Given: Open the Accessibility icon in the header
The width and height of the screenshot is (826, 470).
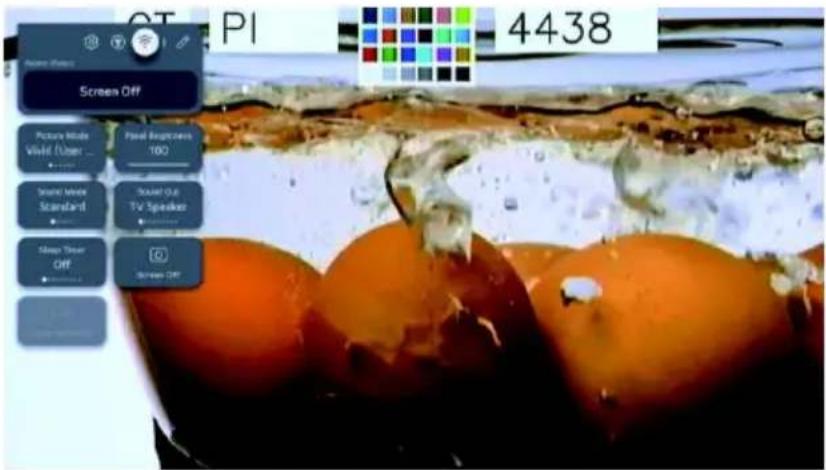Looking at the screenshot, I should pyautogui.click(x=117, y=43).
